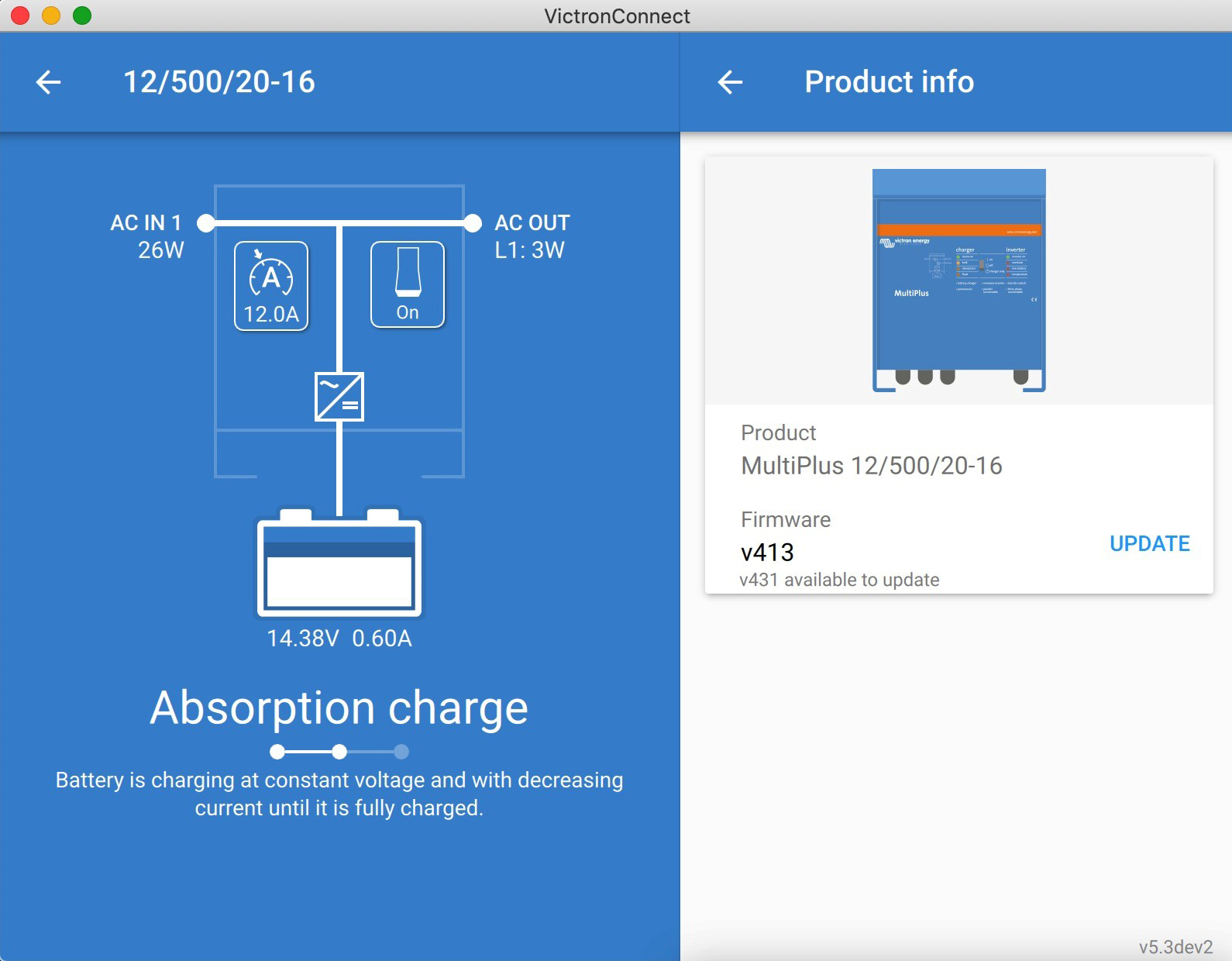Click the battery reading 14.38V 0.60A
1232x961 pixels.
(339, 639)
